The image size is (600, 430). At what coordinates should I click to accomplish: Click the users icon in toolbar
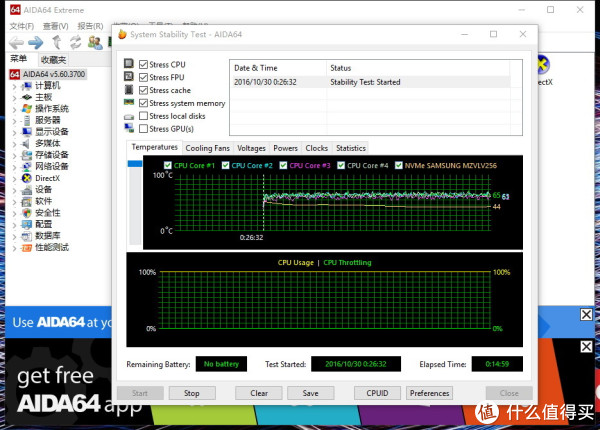tap(94, 42)
